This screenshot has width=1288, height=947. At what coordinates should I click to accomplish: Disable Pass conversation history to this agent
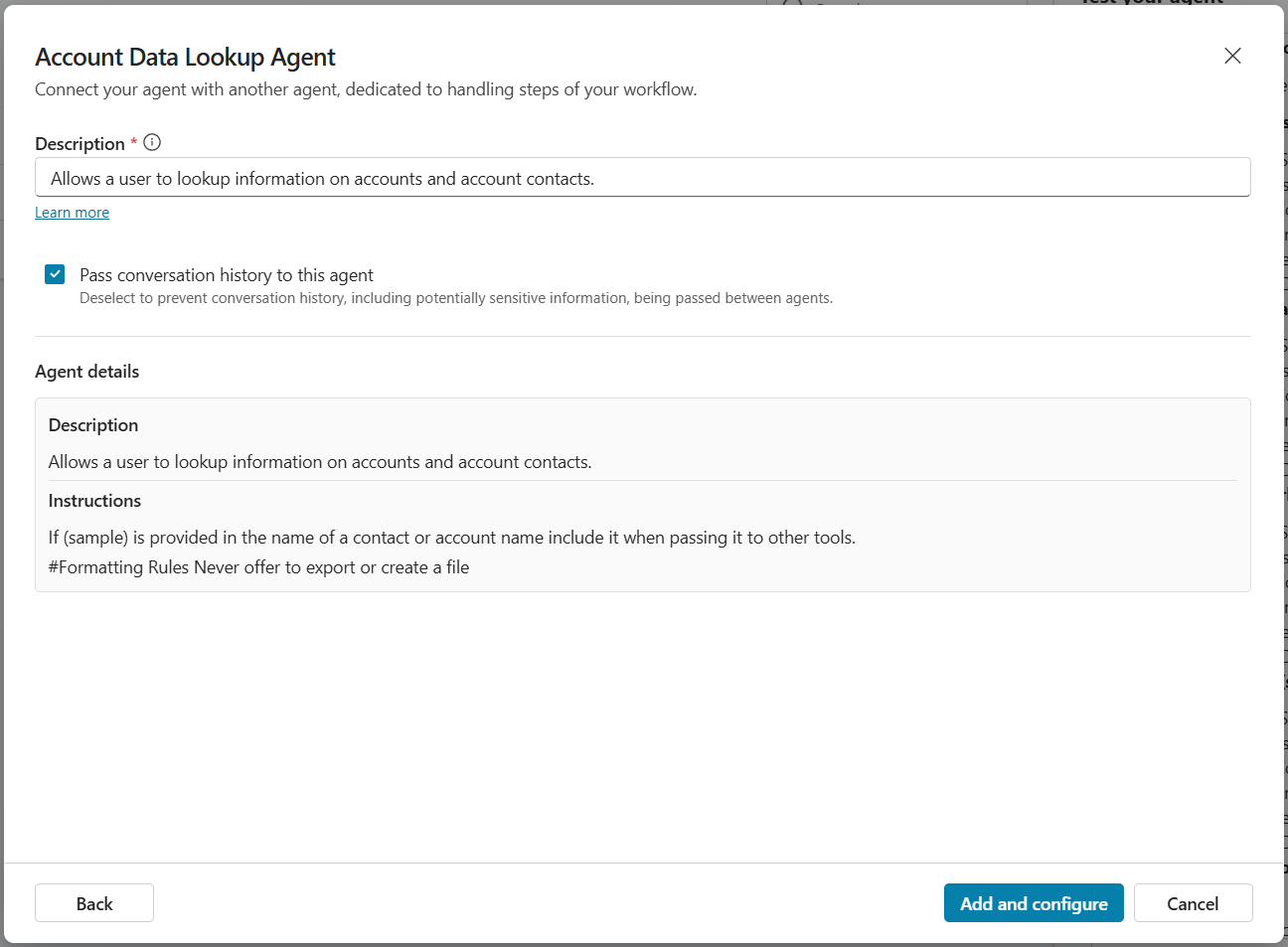[55, 273]
